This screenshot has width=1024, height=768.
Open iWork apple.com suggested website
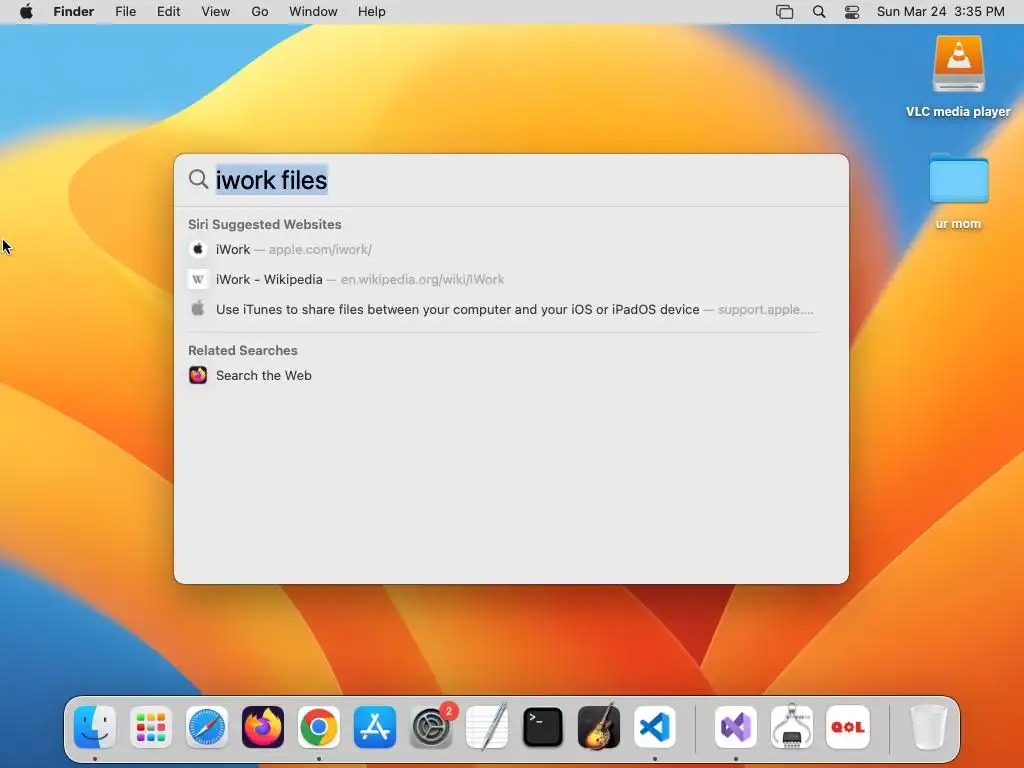point(503,249)
